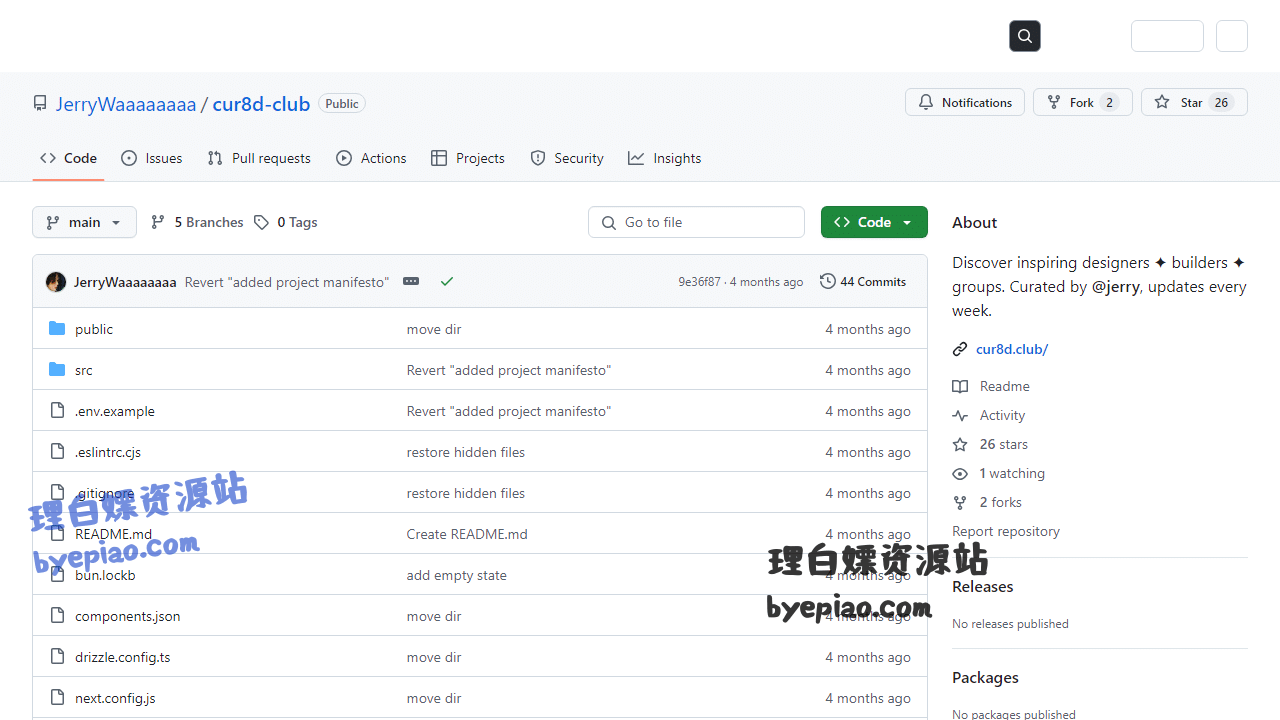Open the Activity link
The image size is (1280, 720).
(1003, 415)
